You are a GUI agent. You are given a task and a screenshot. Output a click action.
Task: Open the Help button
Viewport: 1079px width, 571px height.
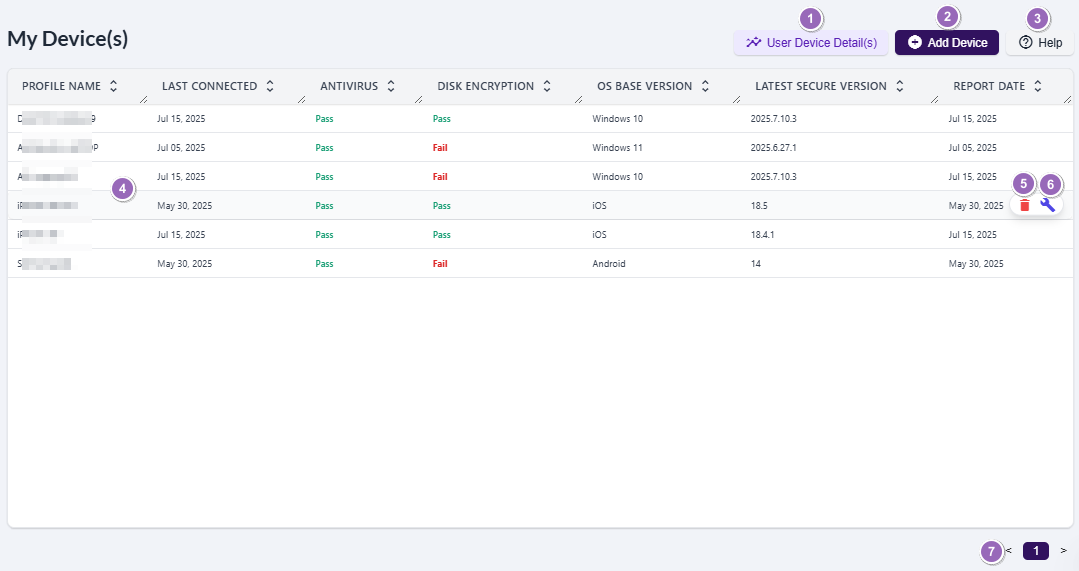click(1040, 43)
